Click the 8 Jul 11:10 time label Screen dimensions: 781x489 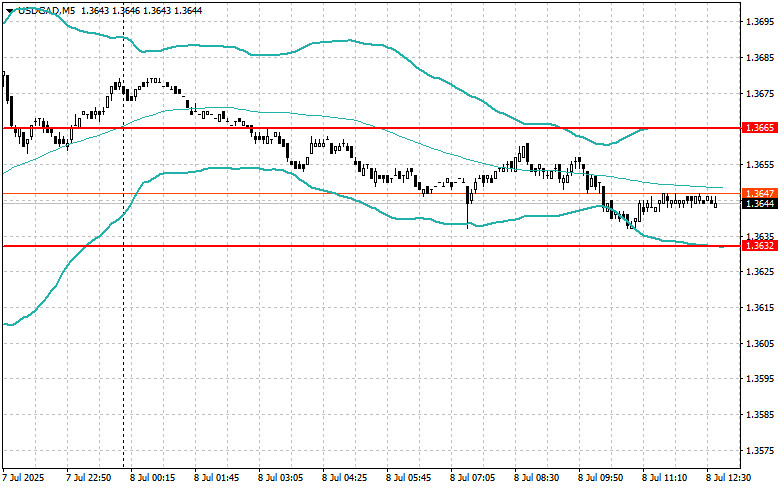pos(664,478)
